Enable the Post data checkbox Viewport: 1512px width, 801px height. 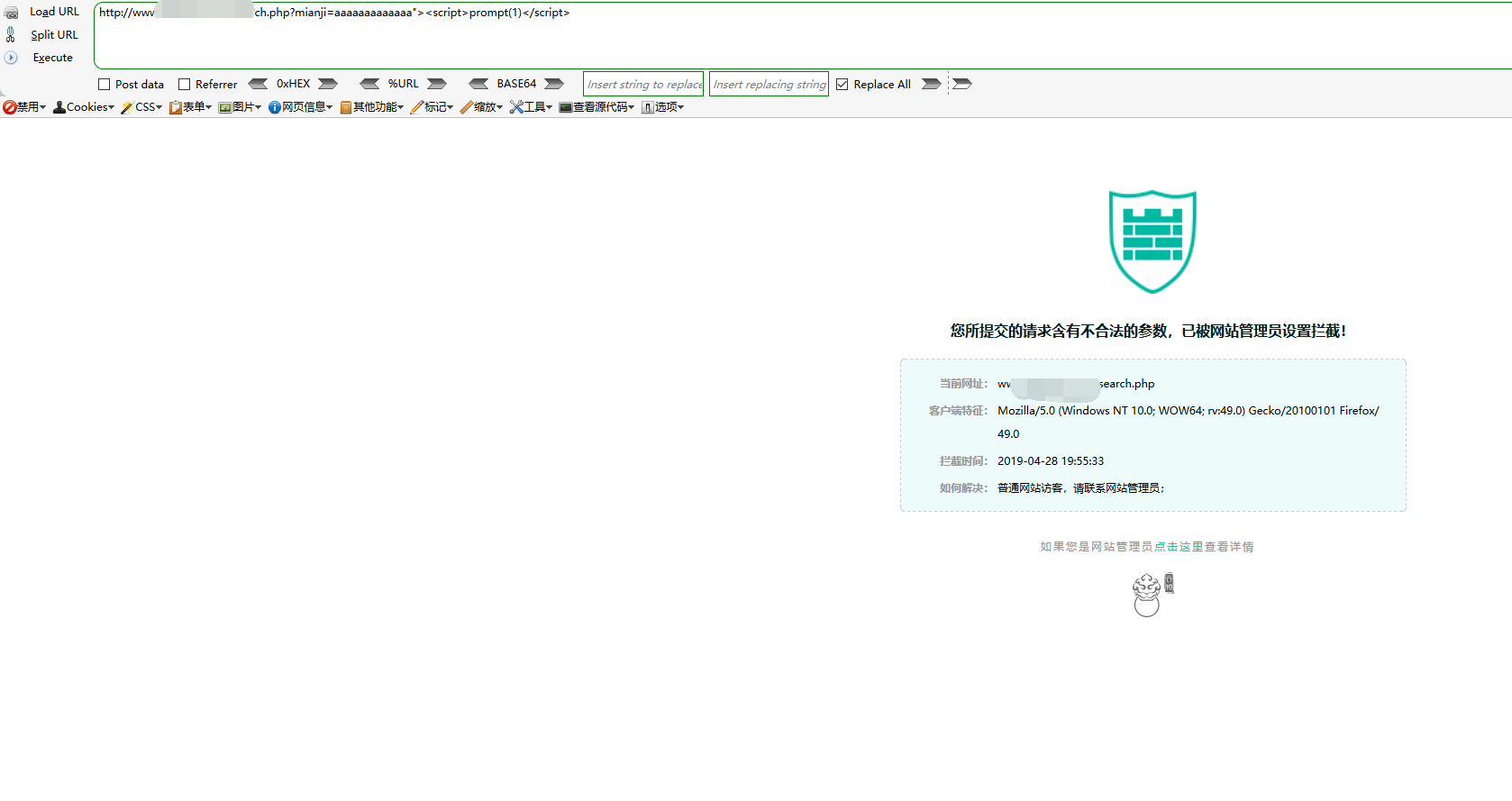click(x=104, y=84)
